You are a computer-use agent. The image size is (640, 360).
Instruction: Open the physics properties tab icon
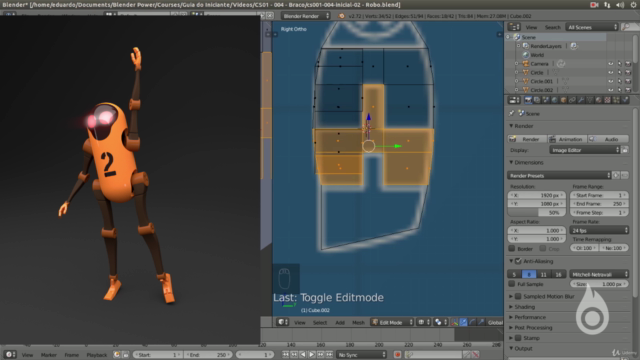625,100
